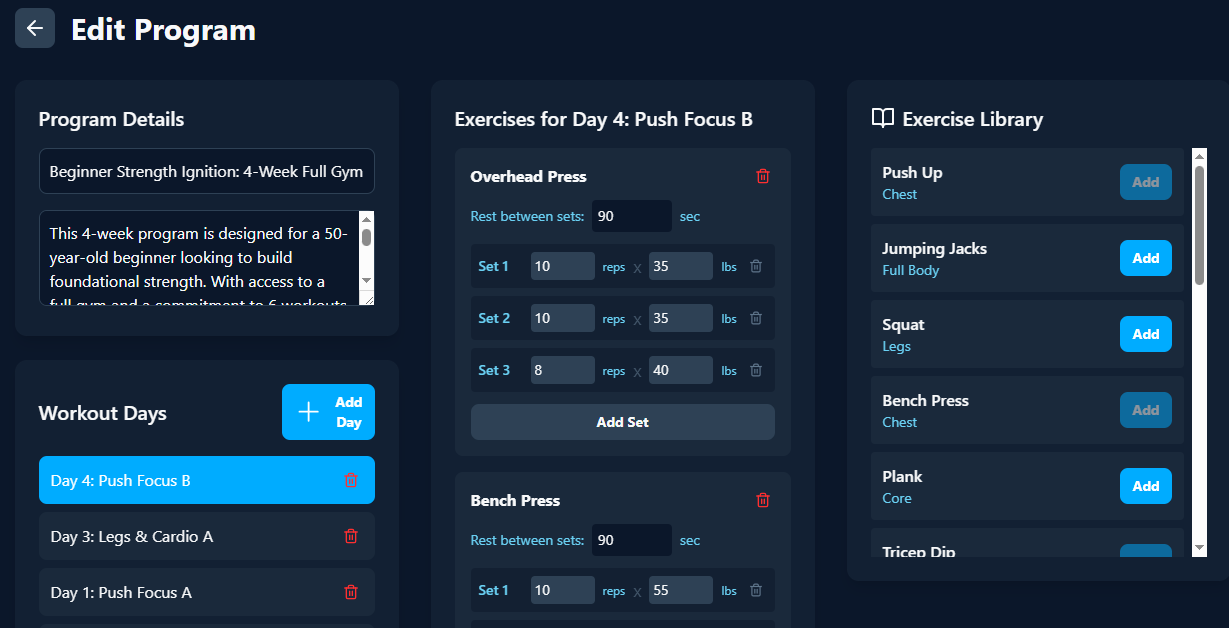Image resolution: width=1229 pixels, height=628 pixels.
Task: Click the Exercise Library scrollbar down arrow
Action: point(1200,548)
